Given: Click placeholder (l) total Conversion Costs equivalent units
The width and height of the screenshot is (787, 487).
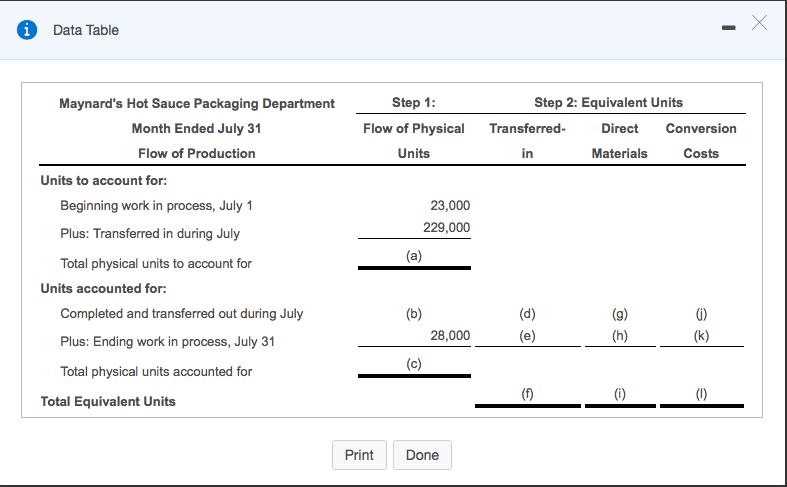Looking at the screenshot, I should pyautogui.click(x=701, y=394).
